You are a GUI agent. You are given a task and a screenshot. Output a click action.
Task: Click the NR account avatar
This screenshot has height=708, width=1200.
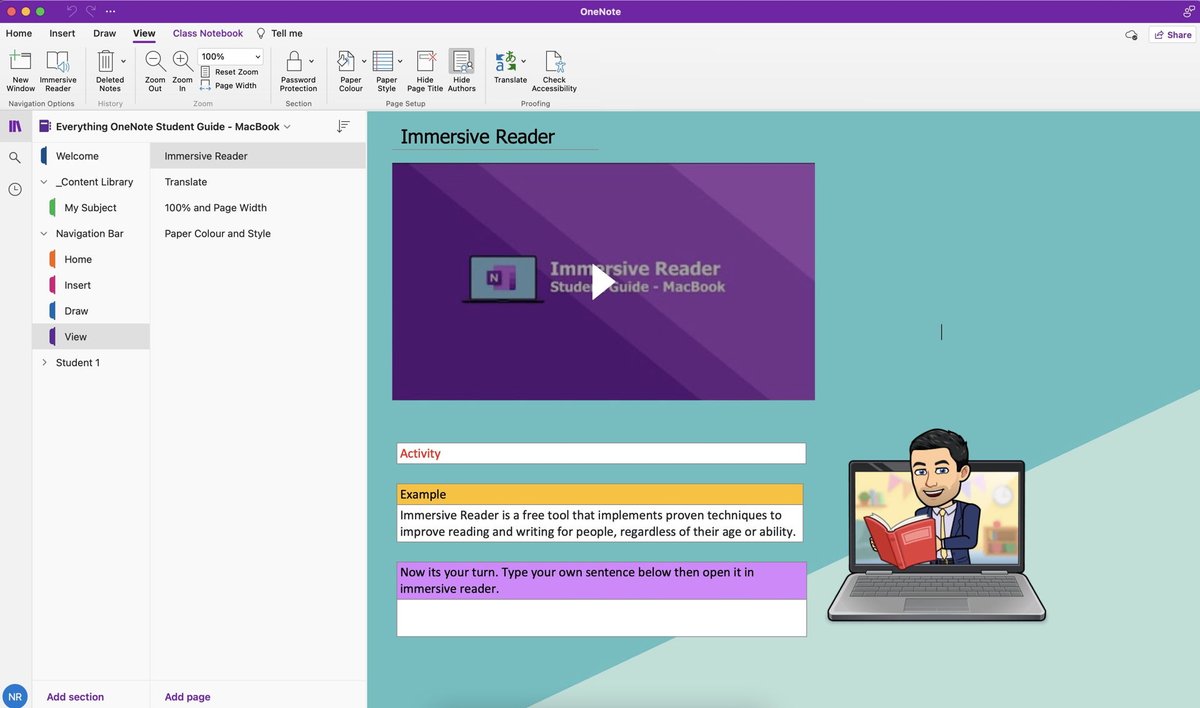click(x=15, y=697)
